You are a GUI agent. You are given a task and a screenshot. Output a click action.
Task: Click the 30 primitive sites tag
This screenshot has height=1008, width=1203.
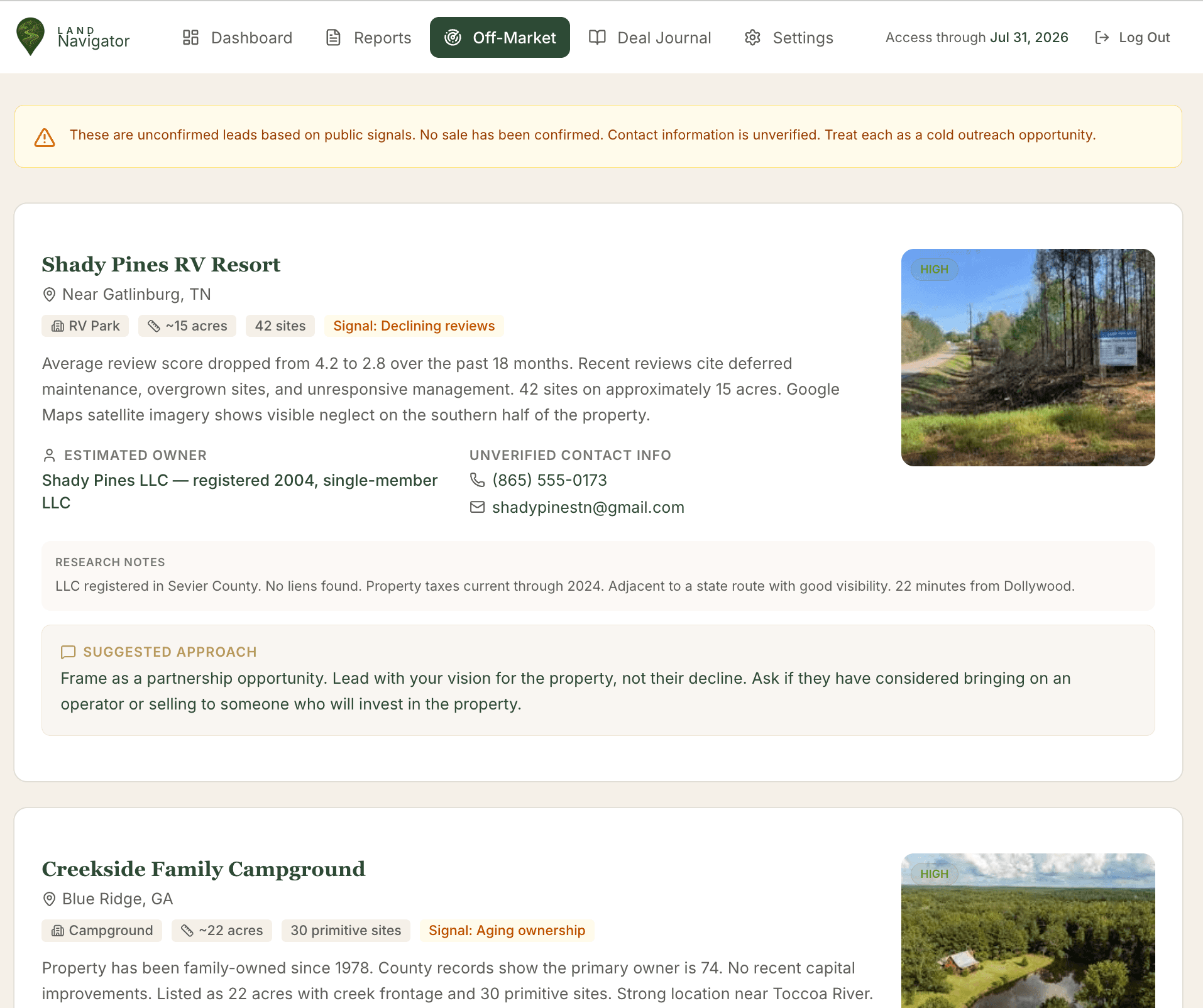coord(346,931)
